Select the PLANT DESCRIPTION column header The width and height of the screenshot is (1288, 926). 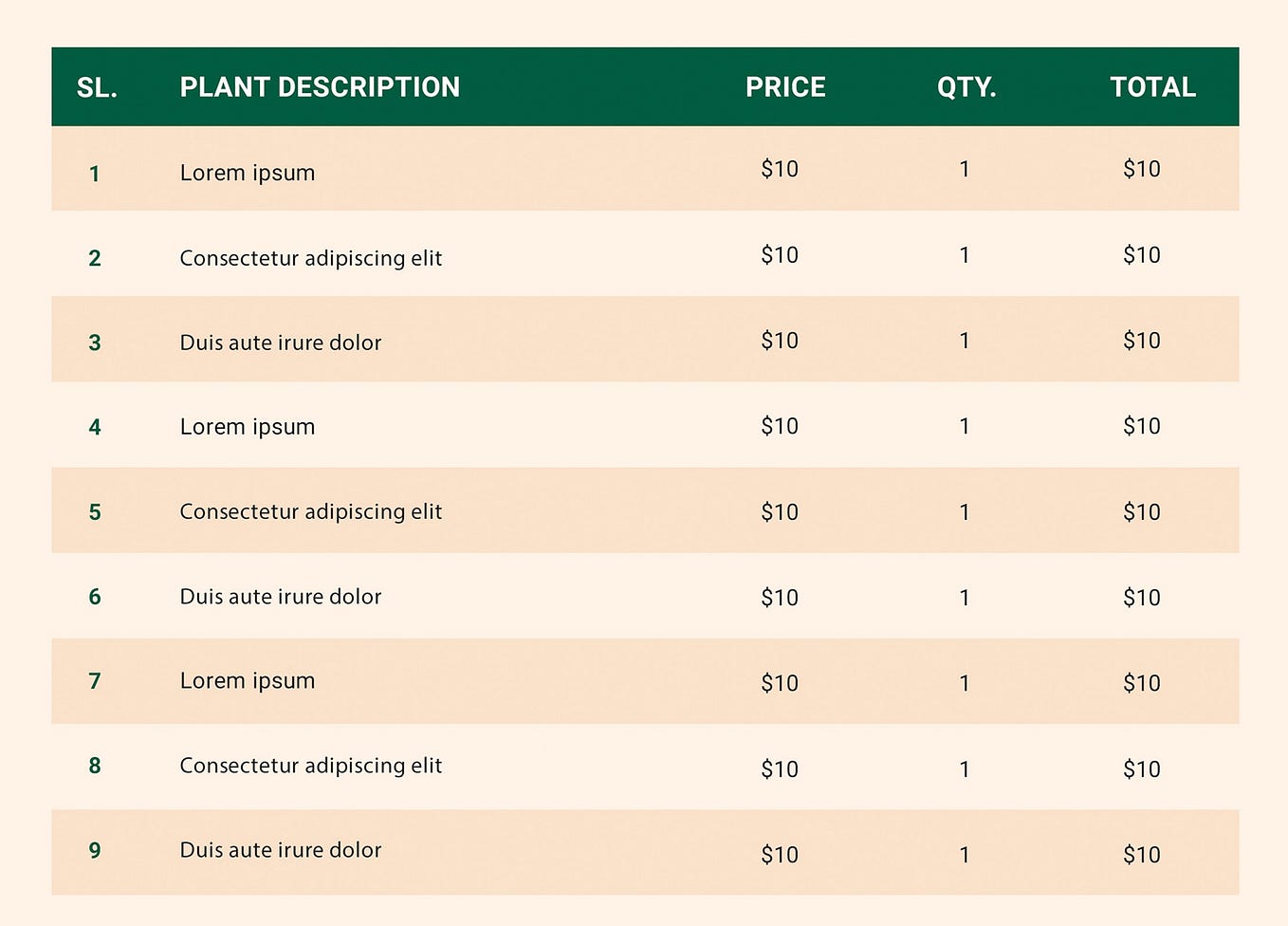[x=320, y=87]
